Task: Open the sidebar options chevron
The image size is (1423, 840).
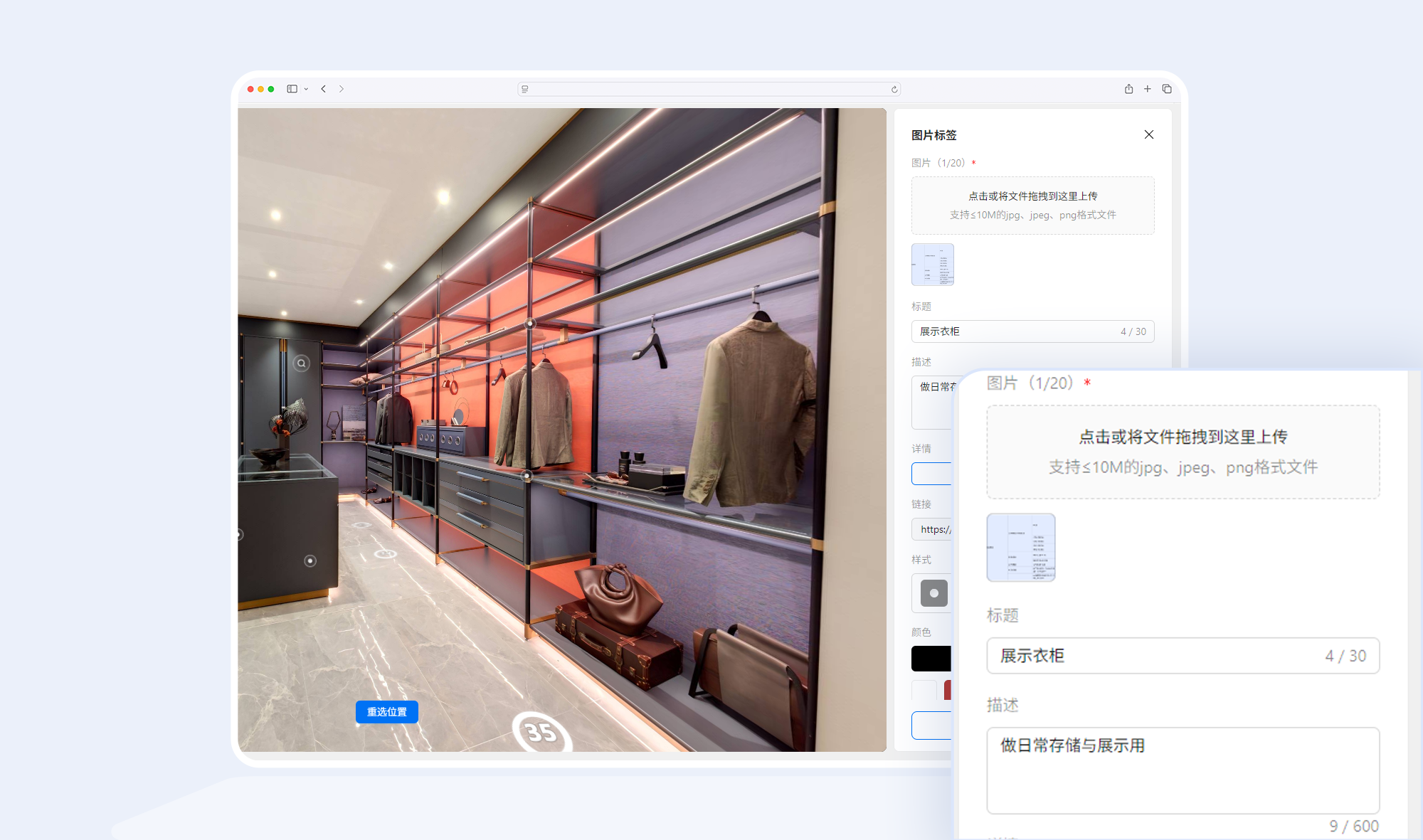Action: 306,89
